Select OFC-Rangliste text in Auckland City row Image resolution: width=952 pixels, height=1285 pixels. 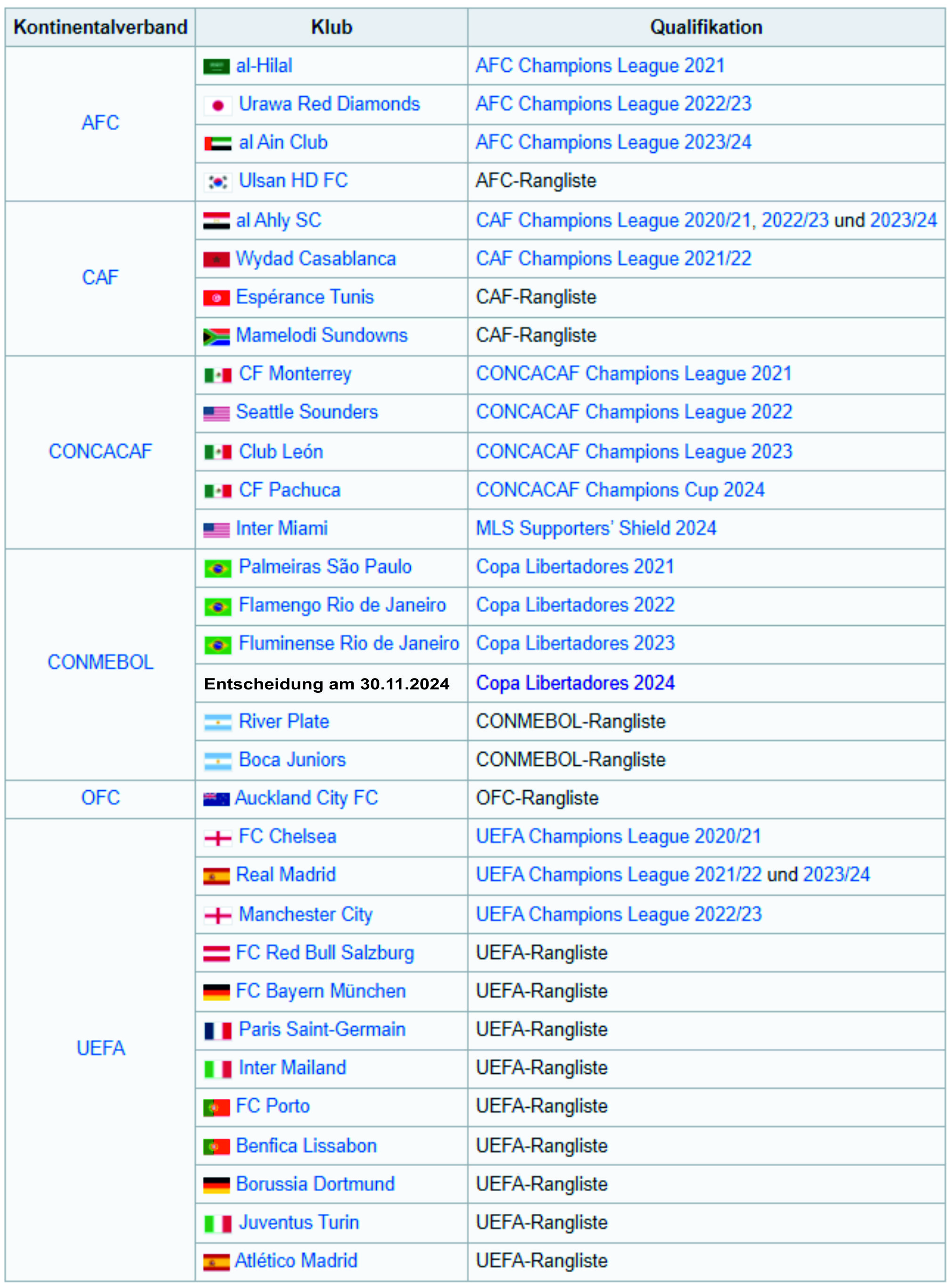tap(537, 799)
